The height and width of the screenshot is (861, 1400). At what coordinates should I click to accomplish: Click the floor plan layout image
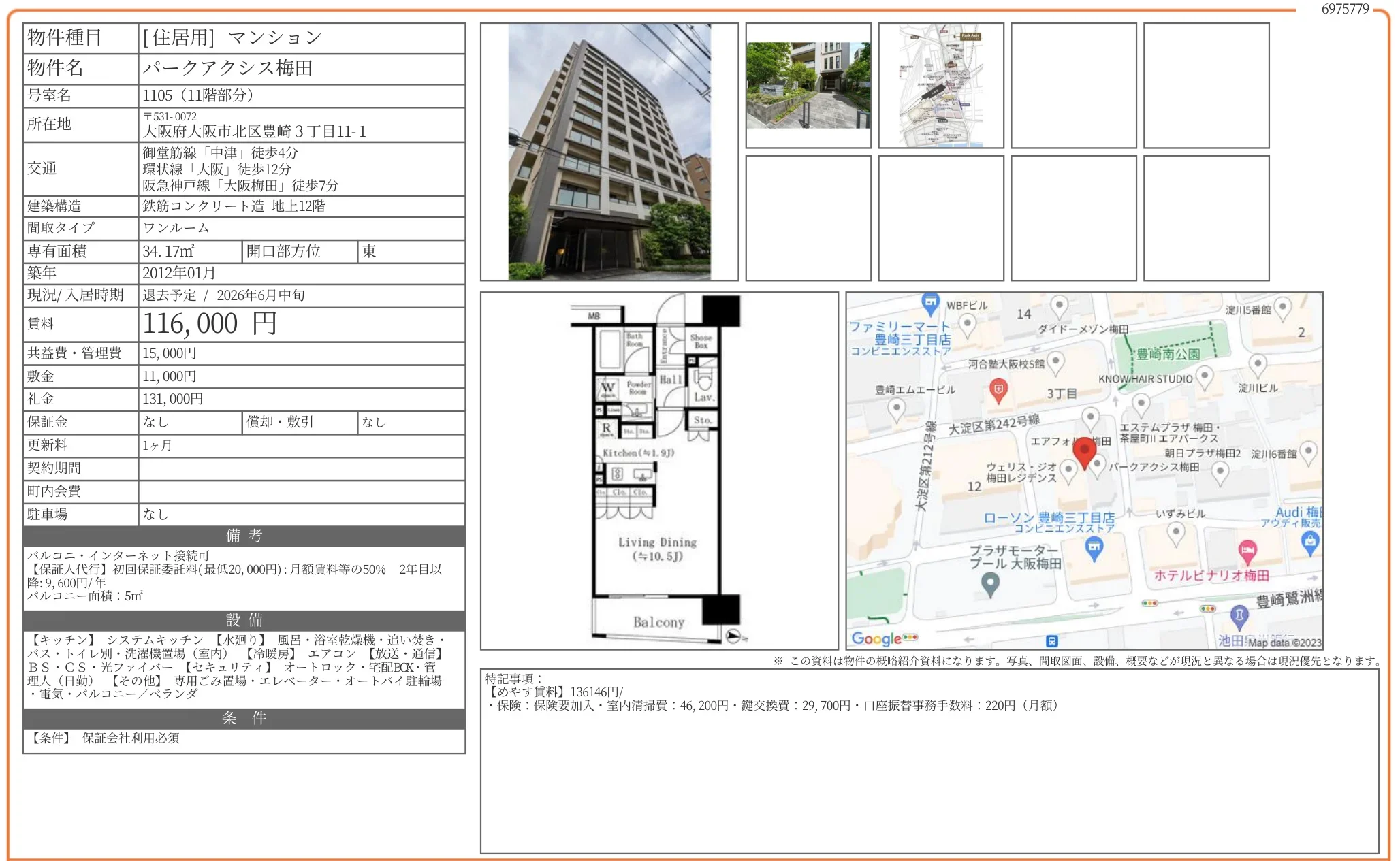(658, 470)
